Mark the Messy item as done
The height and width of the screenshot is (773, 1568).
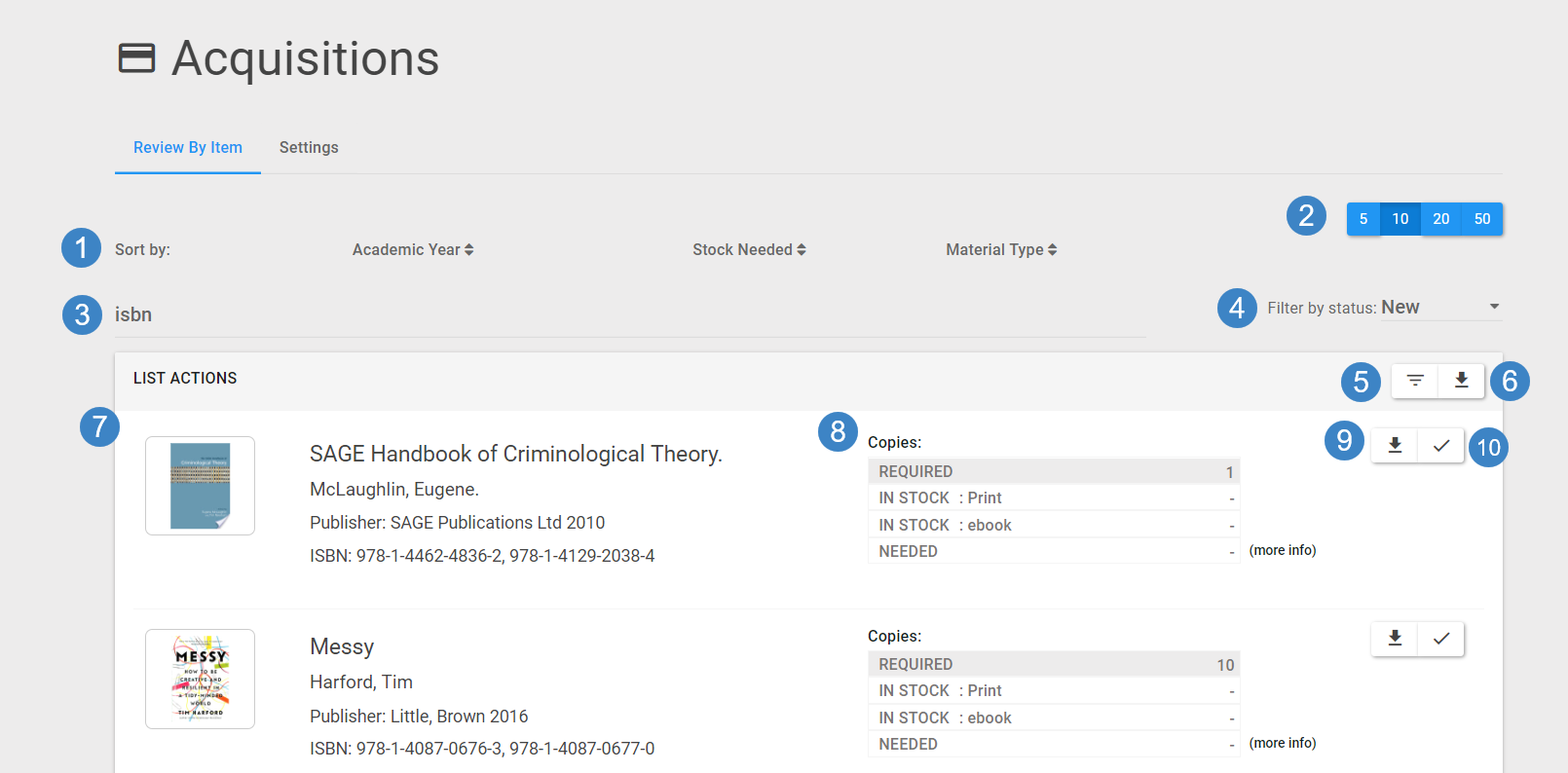(1441, 639)
